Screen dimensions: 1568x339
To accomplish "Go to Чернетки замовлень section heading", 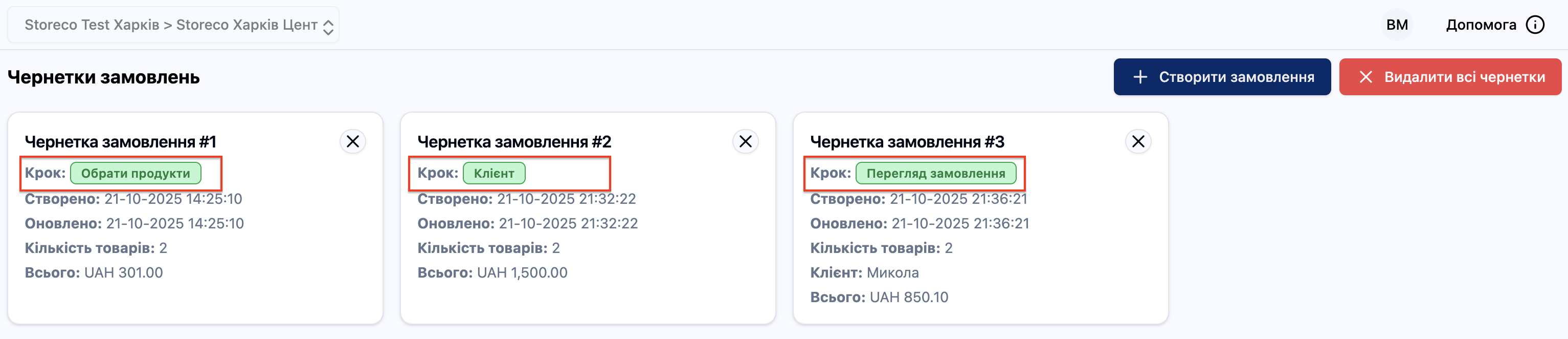I will click(x=103, y=77).
